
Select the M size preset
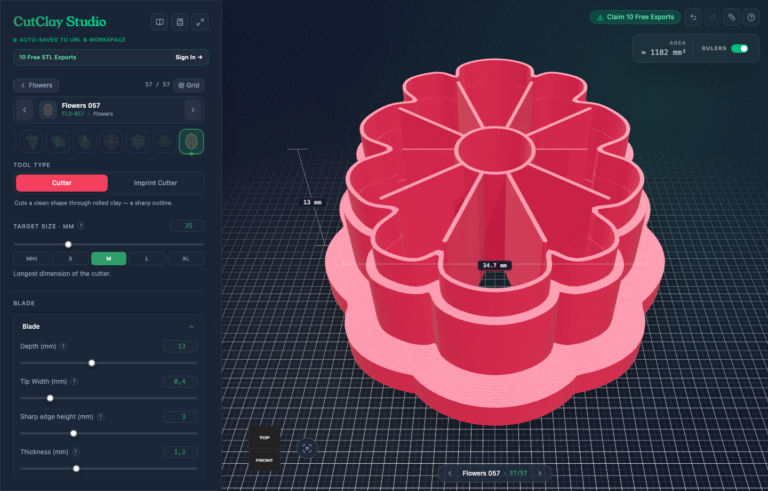[109, 259]
